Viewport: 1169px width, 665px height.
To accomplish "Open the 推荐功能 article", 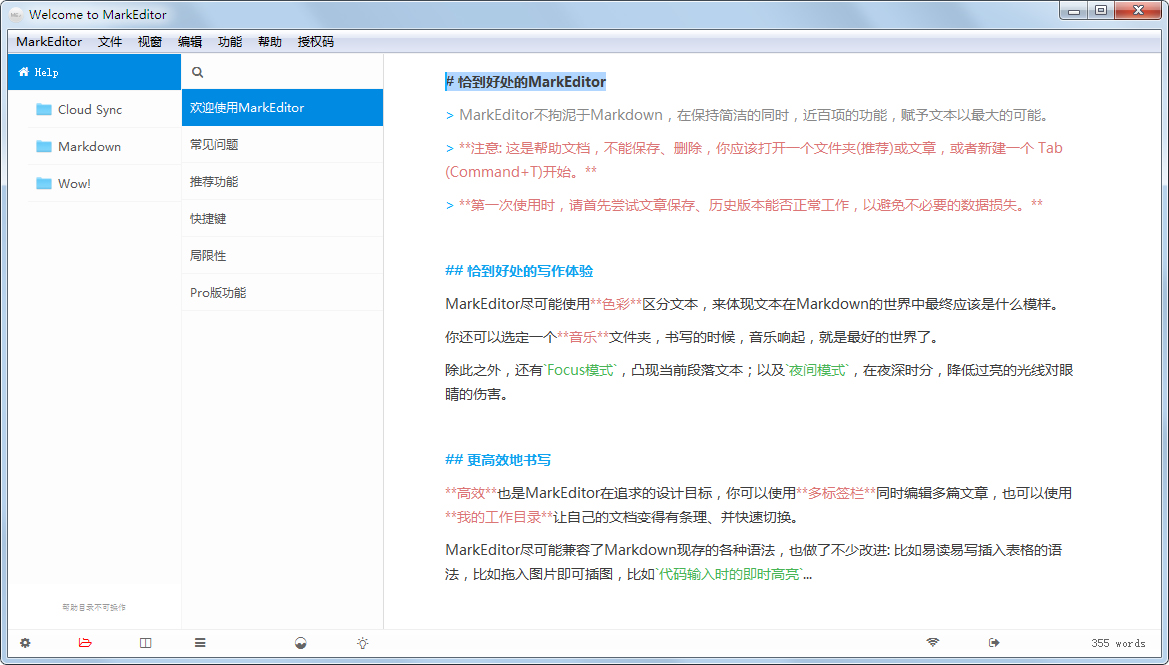I will click(x=283, y=181).
